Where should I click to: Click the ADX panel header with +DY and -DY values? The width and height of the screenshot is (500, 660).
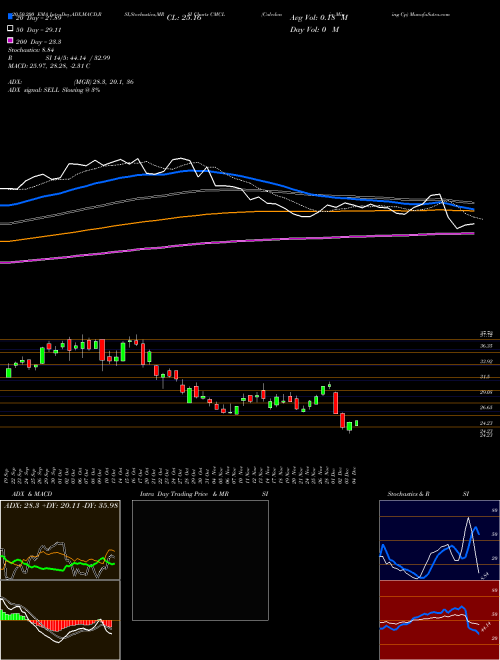60,505
